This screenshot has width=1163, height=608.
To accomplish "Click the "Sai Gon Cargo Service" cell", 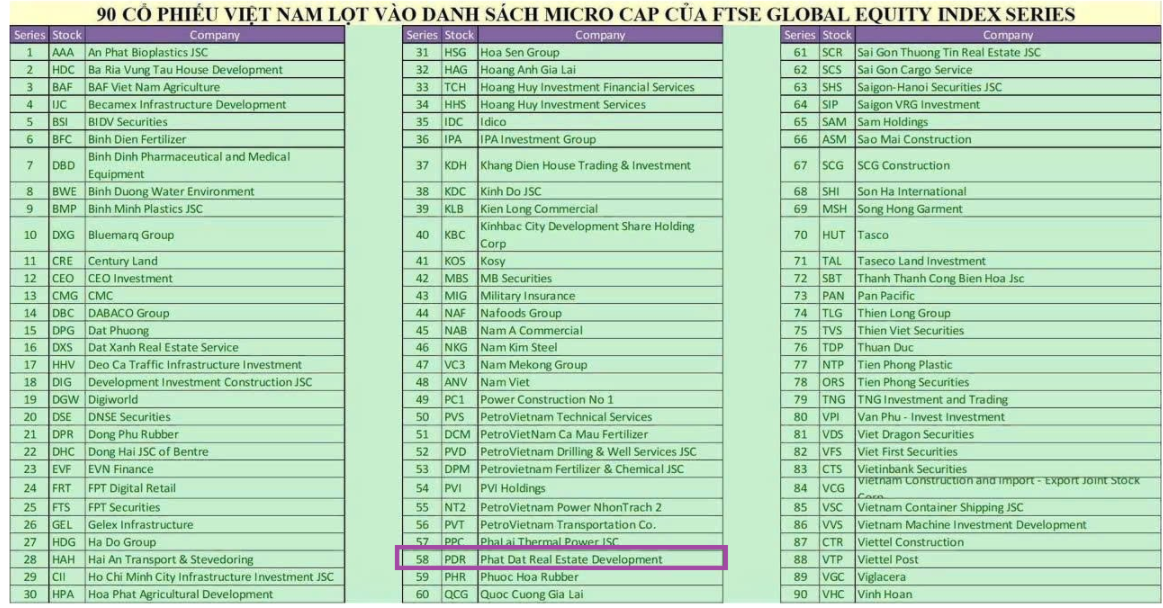I will 1007,70.
